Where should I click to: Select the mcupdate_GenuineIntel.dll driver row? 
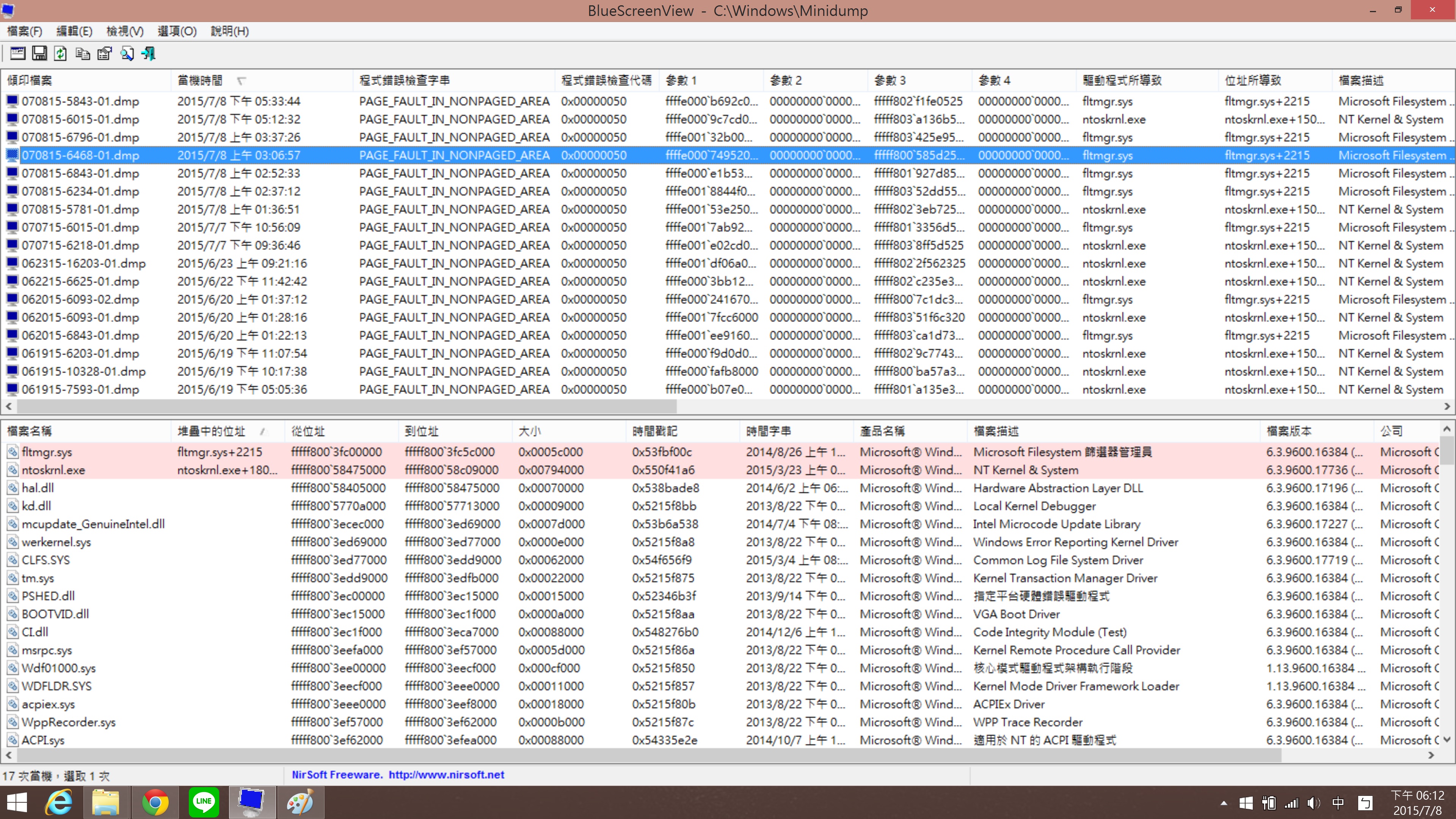721,524
